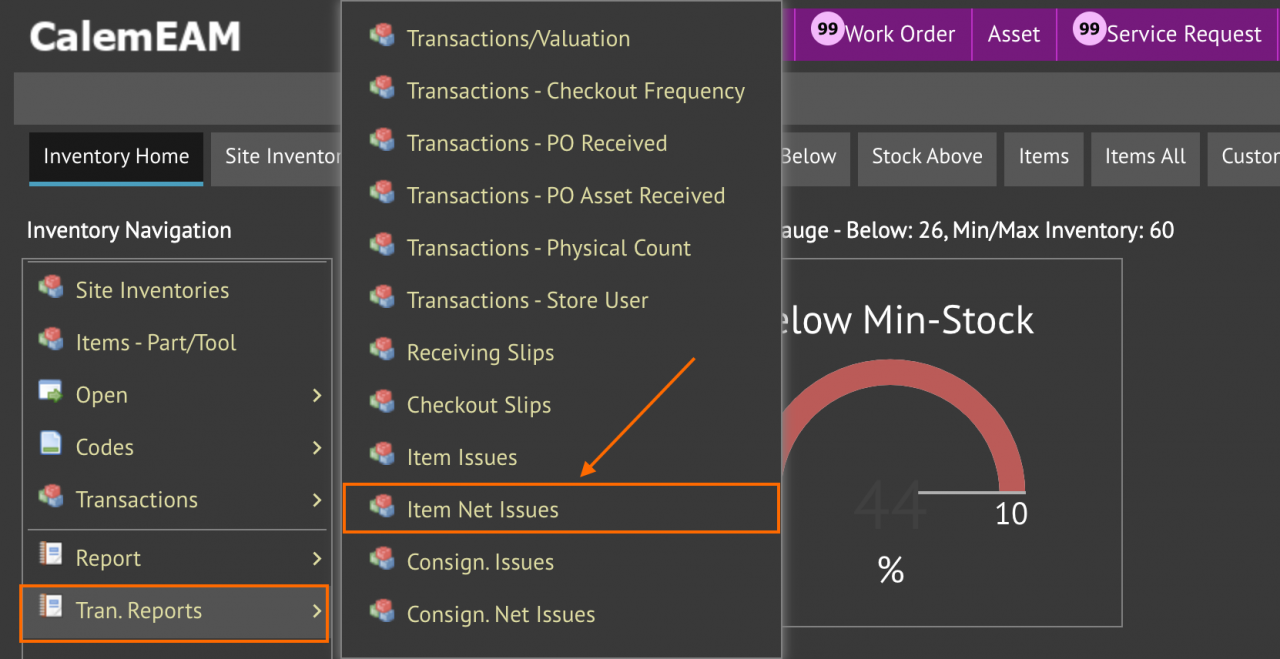Click the Below Min-Stock gauge label
The height and width of the screenshot is (659, 1280).
tap(907, 320)
